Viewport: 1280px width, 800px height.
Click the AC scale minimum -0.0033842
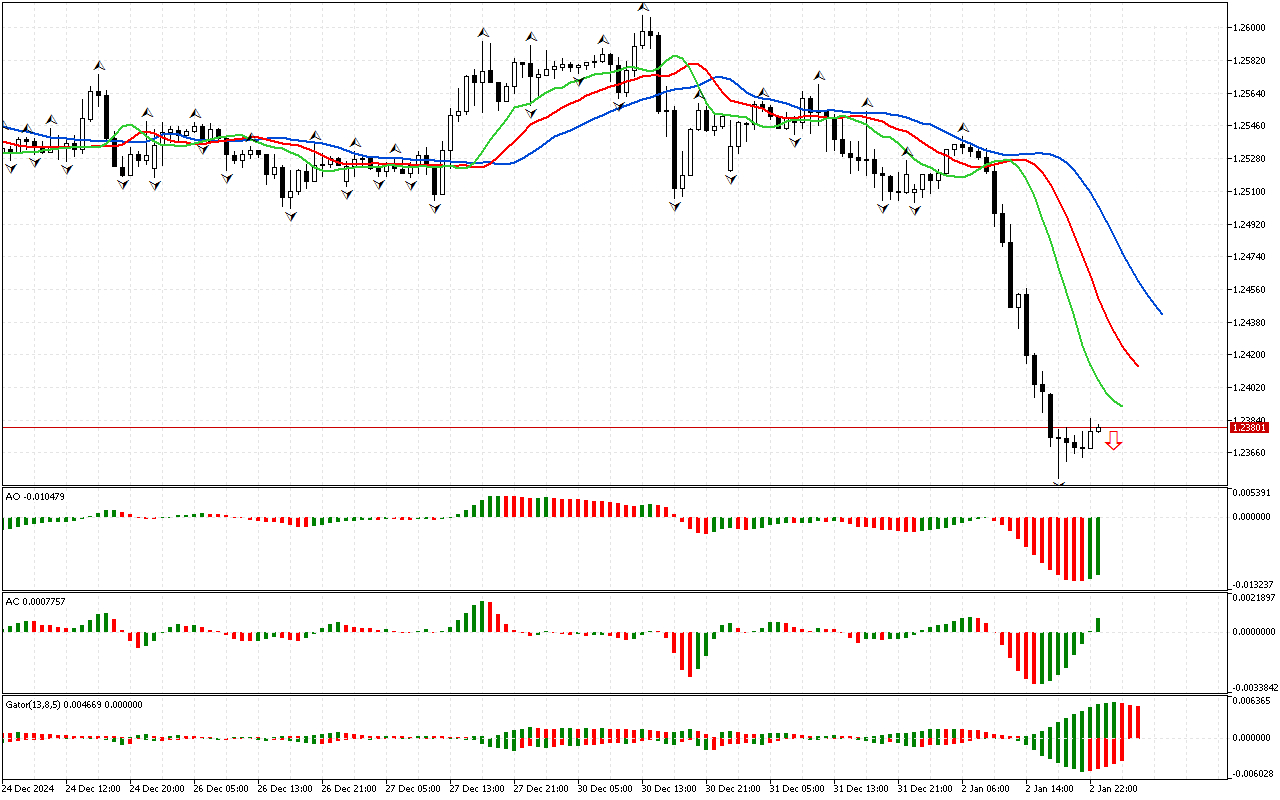pos(1253,688)
